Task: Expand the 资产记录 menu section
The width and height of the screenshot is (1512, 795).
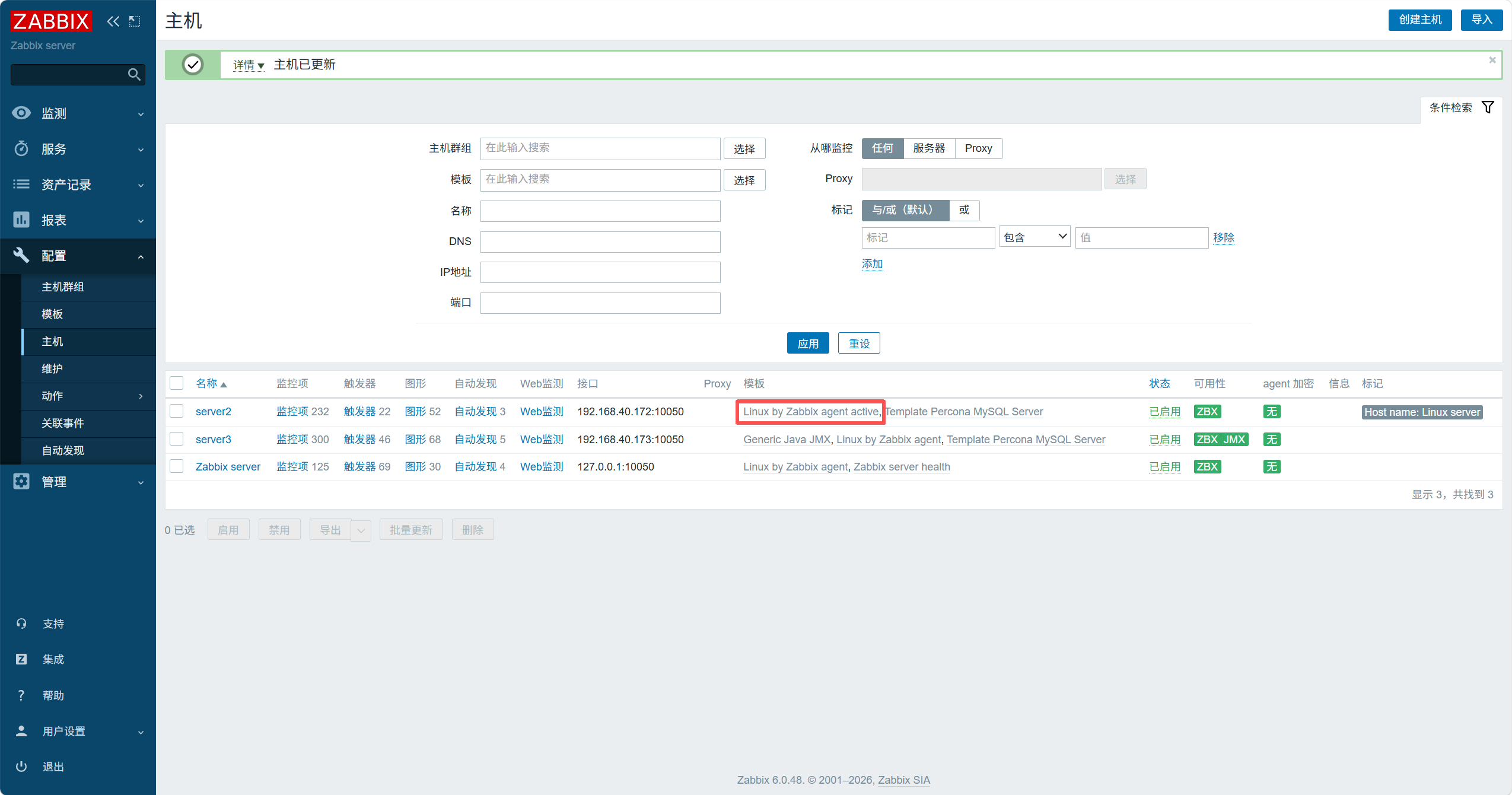Action: [78, 185]
